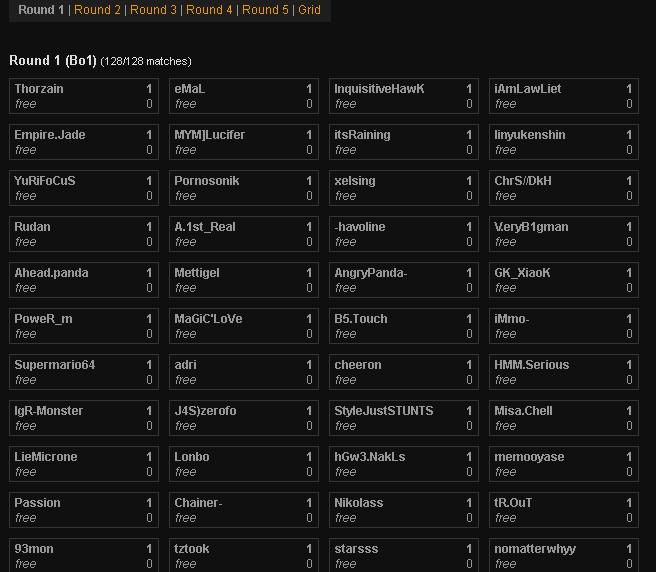Click the Round 1 tab

tap(41, 10)
